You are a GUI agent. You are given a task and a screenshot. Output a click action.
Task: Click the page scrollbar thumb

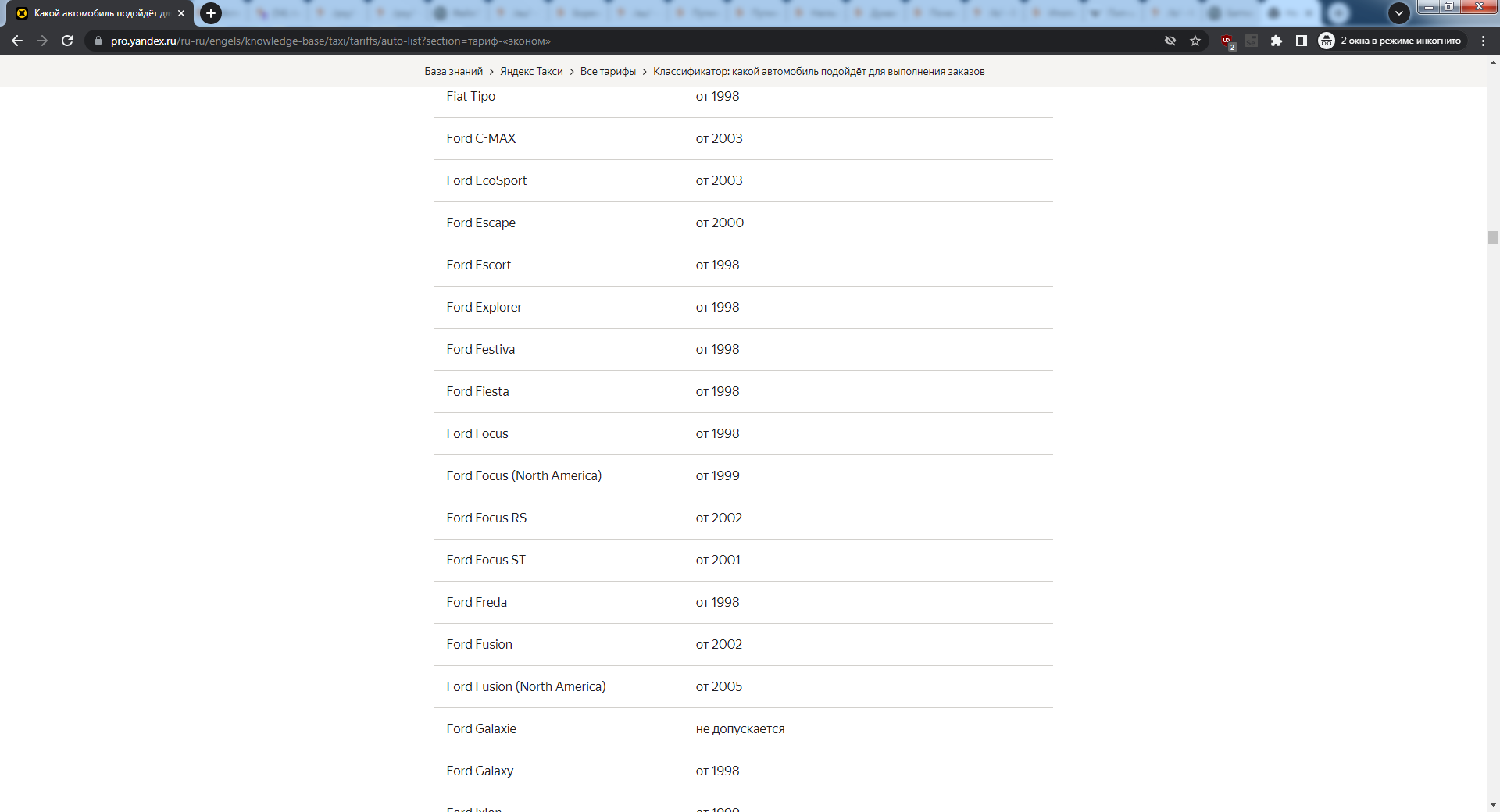[1493, 238]
